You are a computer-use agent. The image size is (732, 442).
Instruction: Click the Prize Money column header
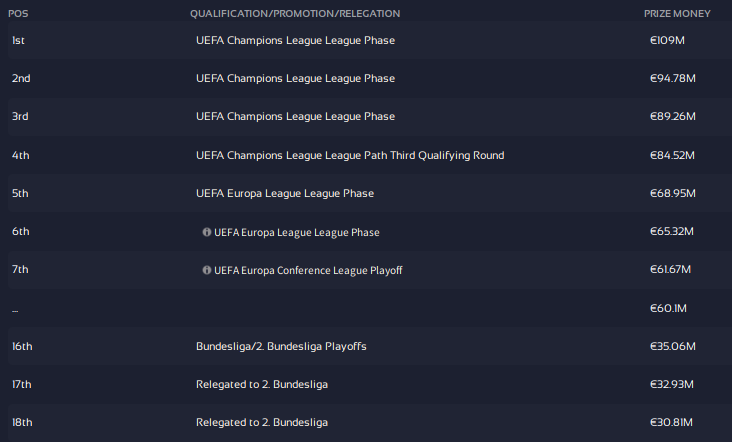(678, 14)
